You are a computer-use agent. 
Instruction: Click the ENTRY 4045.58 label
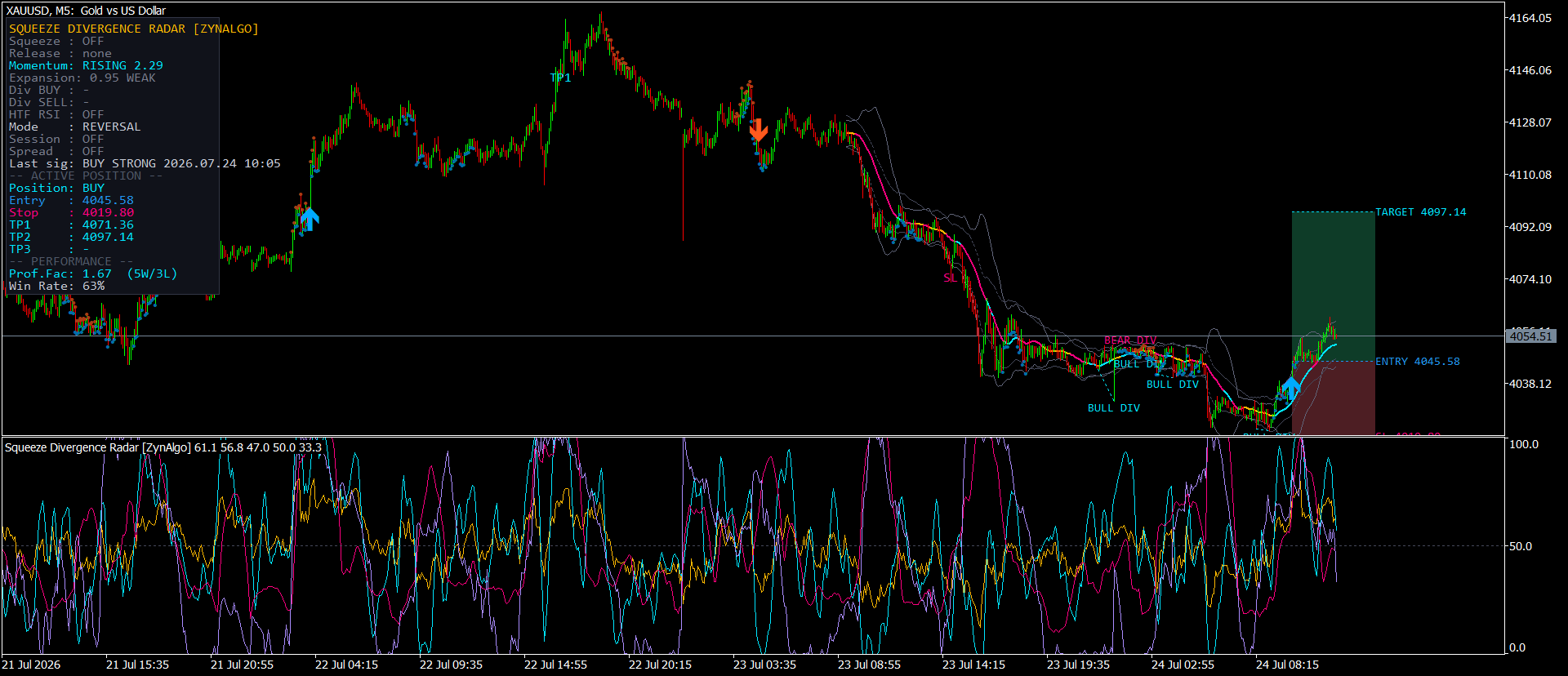(1417, 362)
